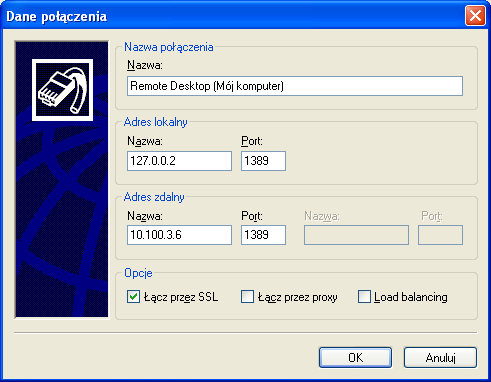
Task: Click the remote address field 10.100.3.6
Action: (x=179, y=235)
